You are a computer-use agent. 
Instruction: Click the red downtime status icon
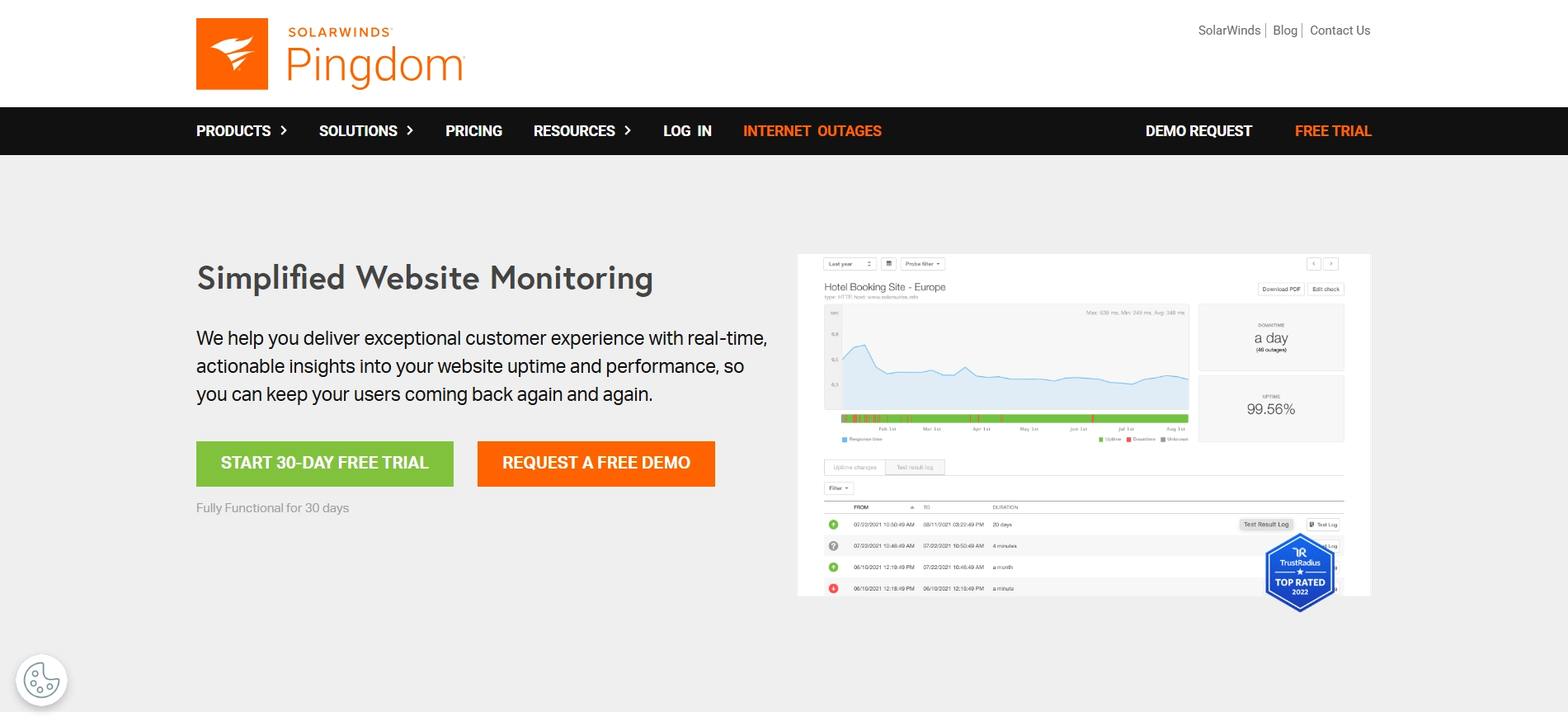[x=833, y=589]
